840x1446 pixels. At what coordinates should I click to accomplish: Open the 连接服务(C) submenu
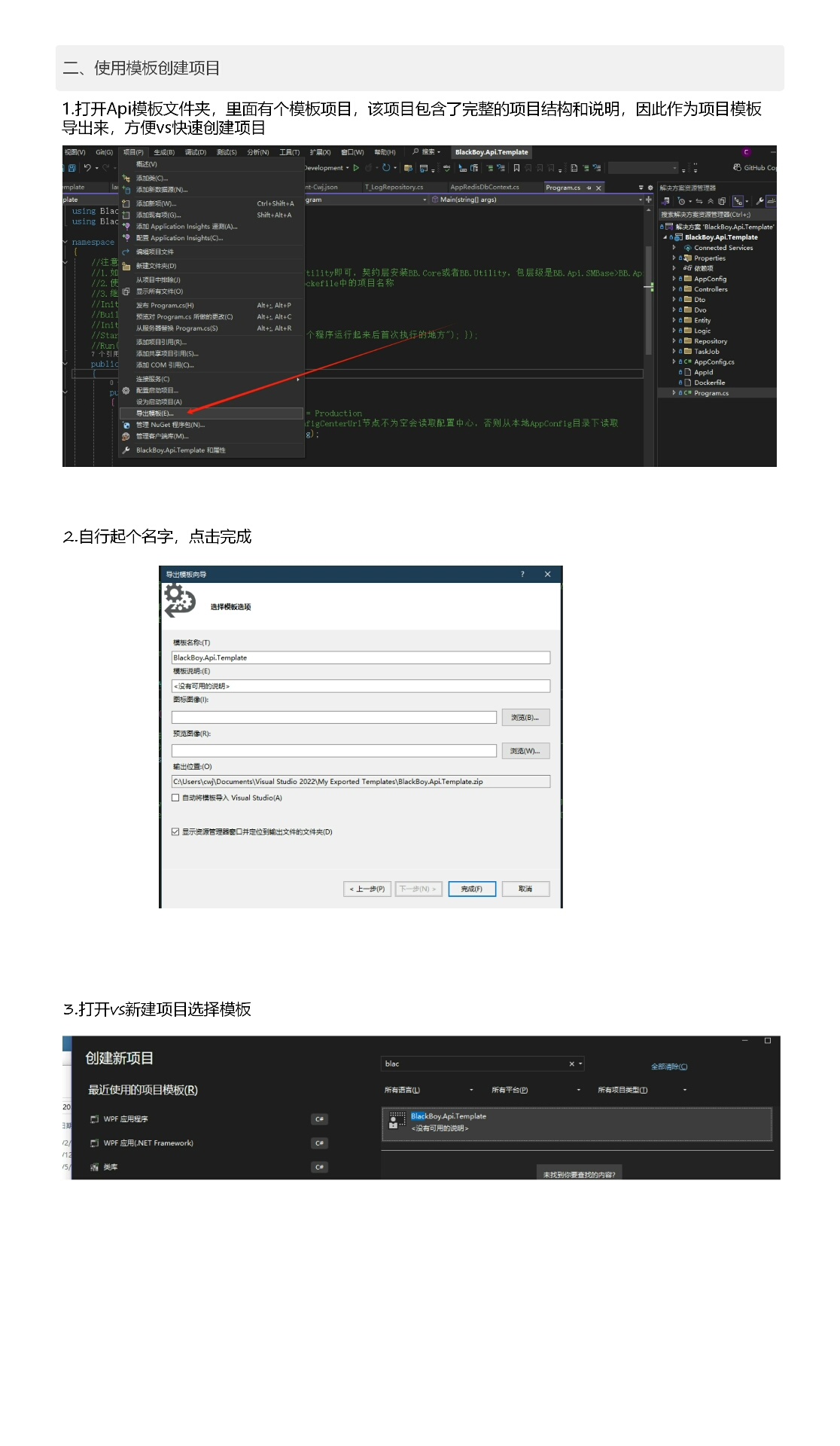(x=212, y=379)
